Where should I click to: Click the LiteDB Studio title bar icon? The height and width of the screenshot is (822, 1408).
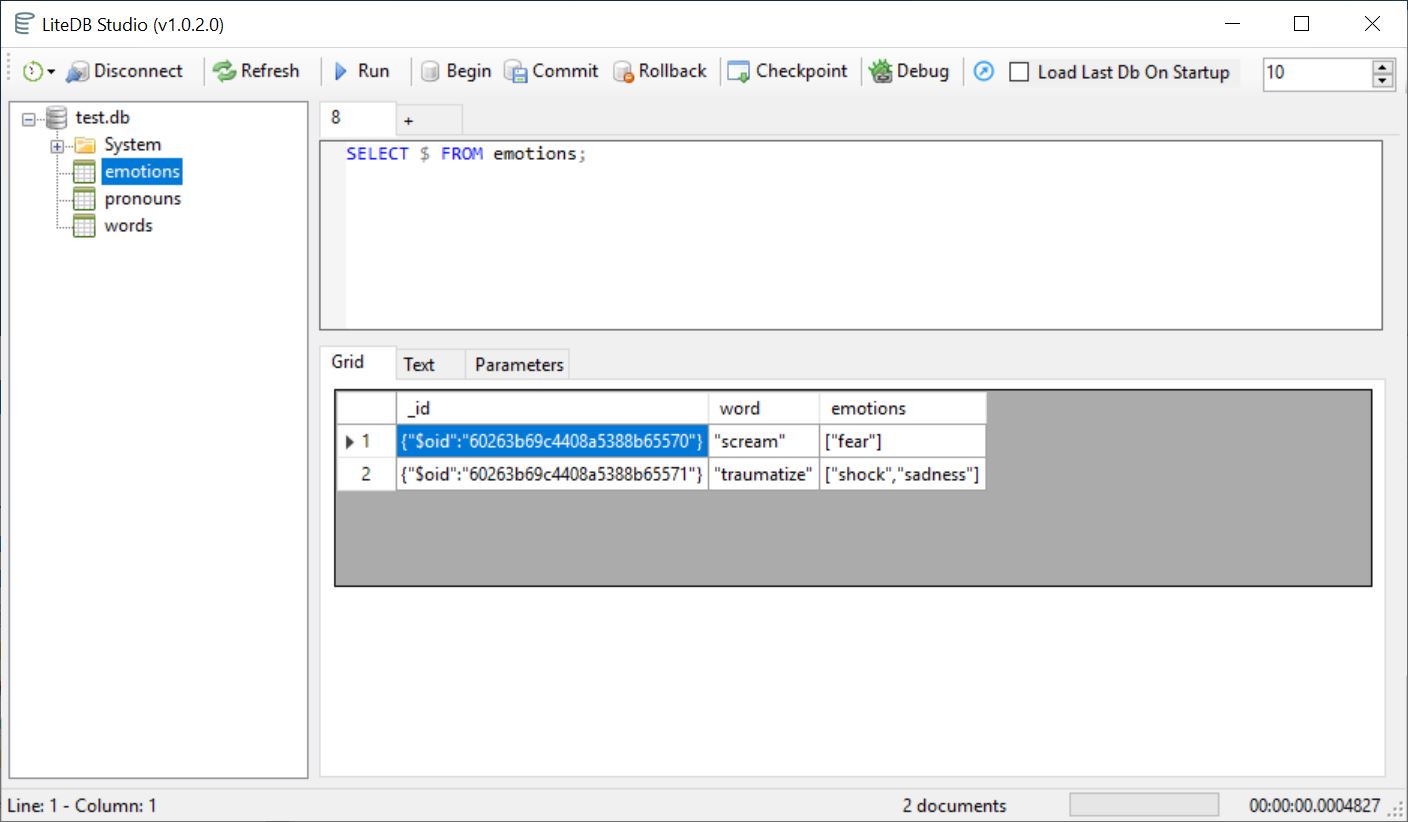[24, 25]
